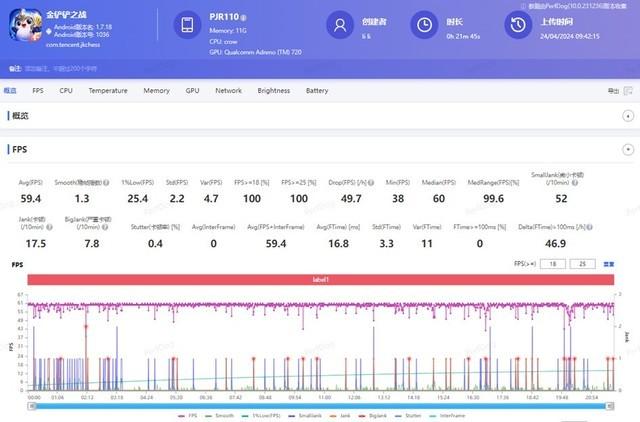640x422 pixels.
Task: Collapse the overview section
Action: coord(628,117)
